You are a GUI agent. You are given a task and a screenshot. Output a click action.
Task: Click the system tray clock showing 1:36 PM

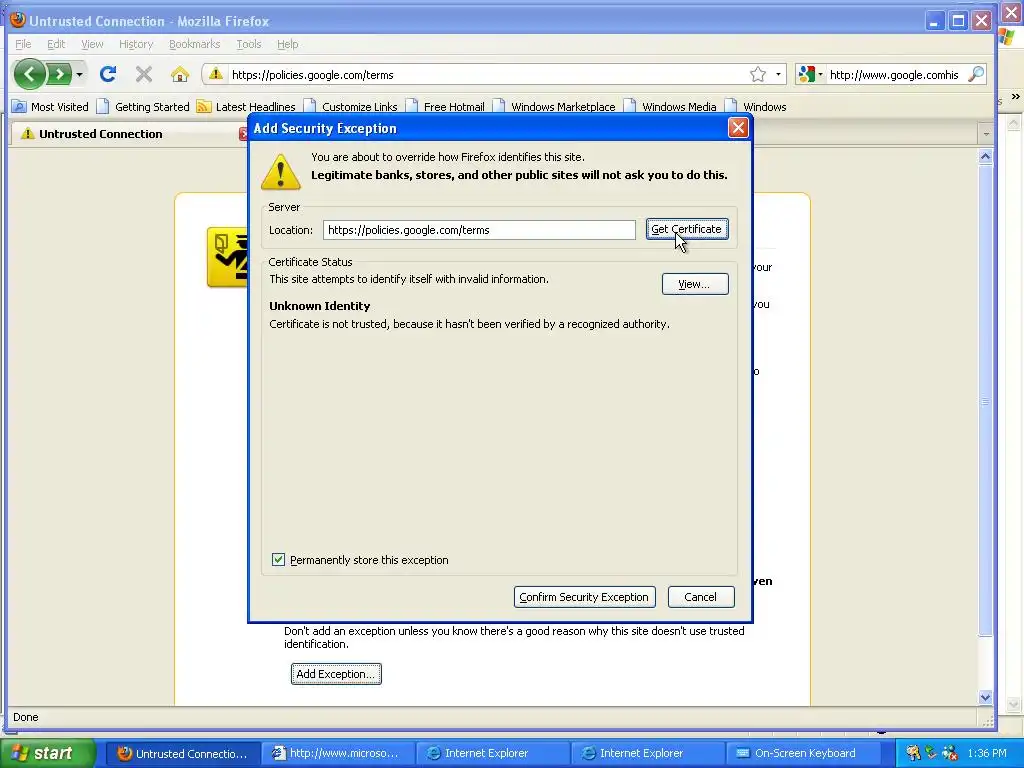[x=987, y=753]
